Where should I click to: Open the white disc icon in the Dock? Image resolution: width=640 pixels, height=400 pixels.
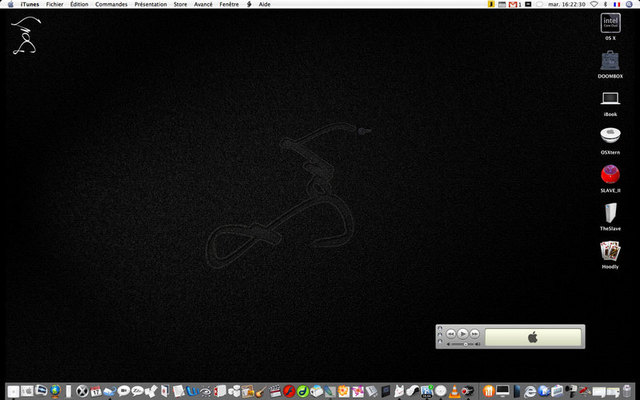point(440,391)
